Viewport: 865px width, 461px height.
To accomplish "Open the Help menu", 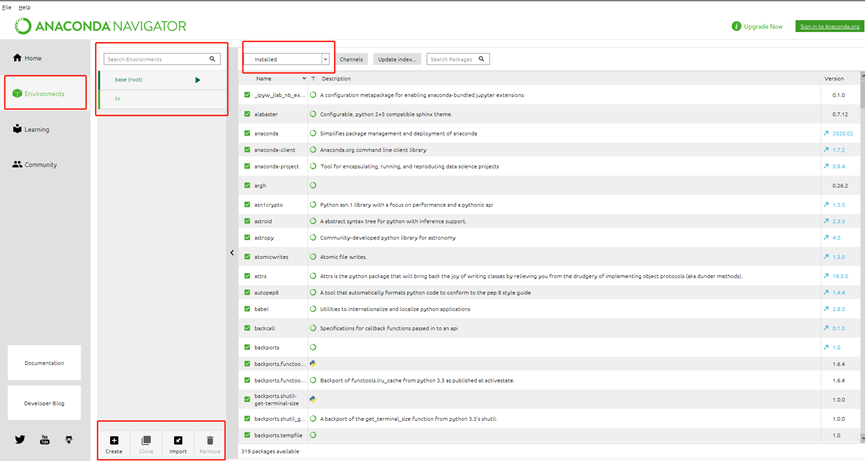I will click(24, 7).
